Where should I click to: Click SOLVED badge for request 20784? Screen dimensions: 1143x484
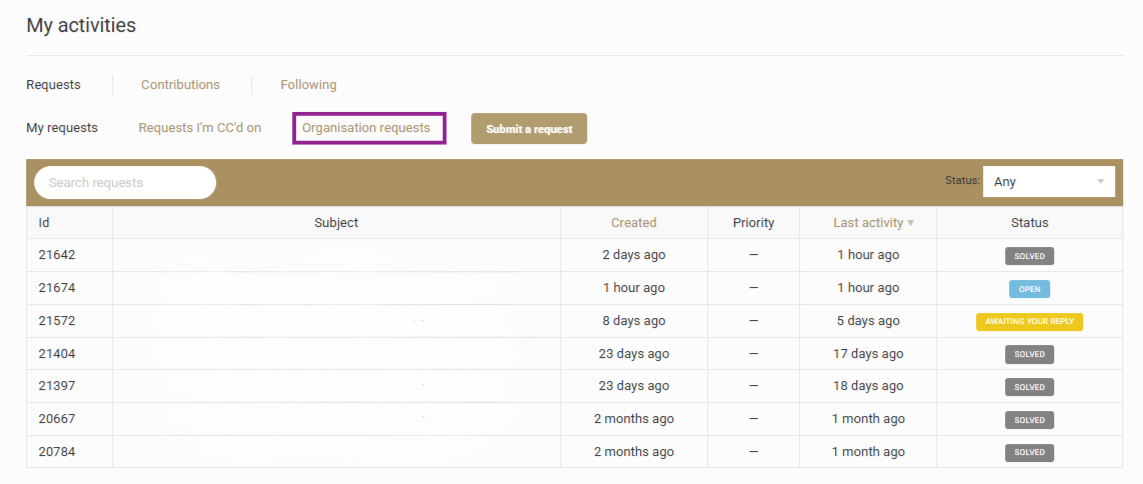(1029, 453)
